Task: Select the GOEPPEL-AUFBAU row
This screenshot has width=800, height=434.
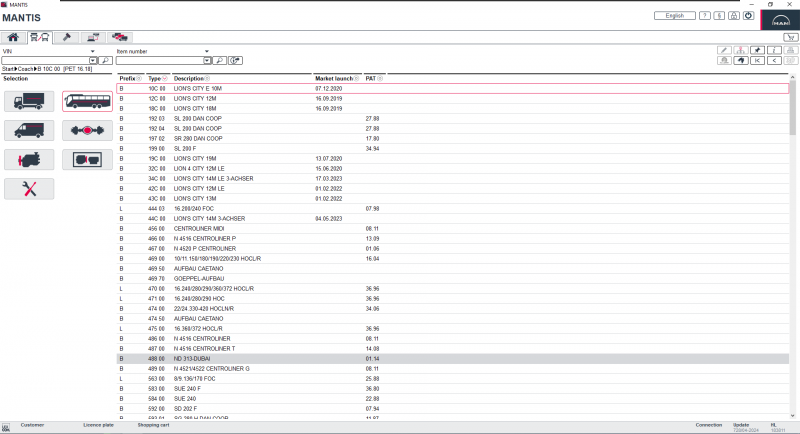Action: click(453, 278)
